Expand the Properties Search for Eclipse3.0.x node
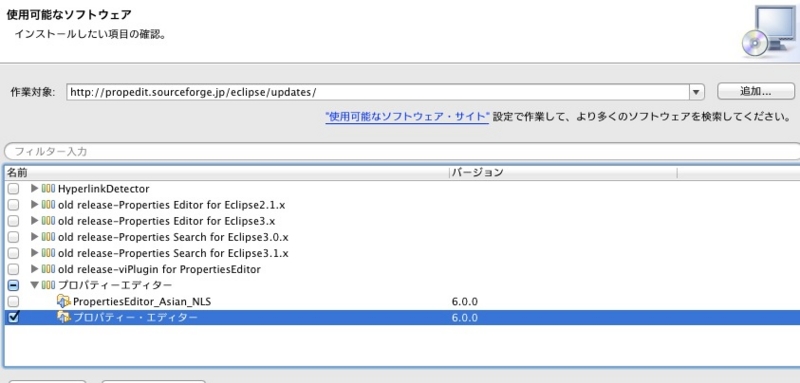 pyautogui.click(x=35, y=237)
